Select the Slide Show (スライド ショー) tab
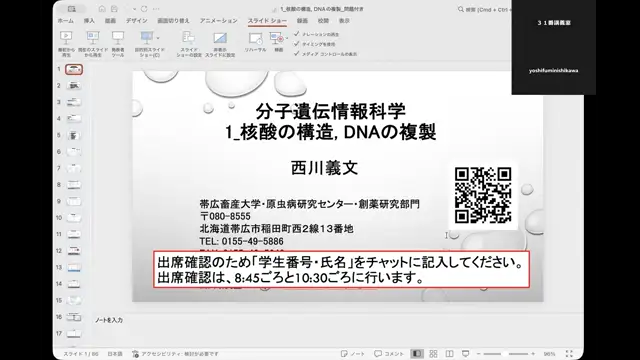The width and height of the screenshot is (640, 360). [x=267, y=21]
